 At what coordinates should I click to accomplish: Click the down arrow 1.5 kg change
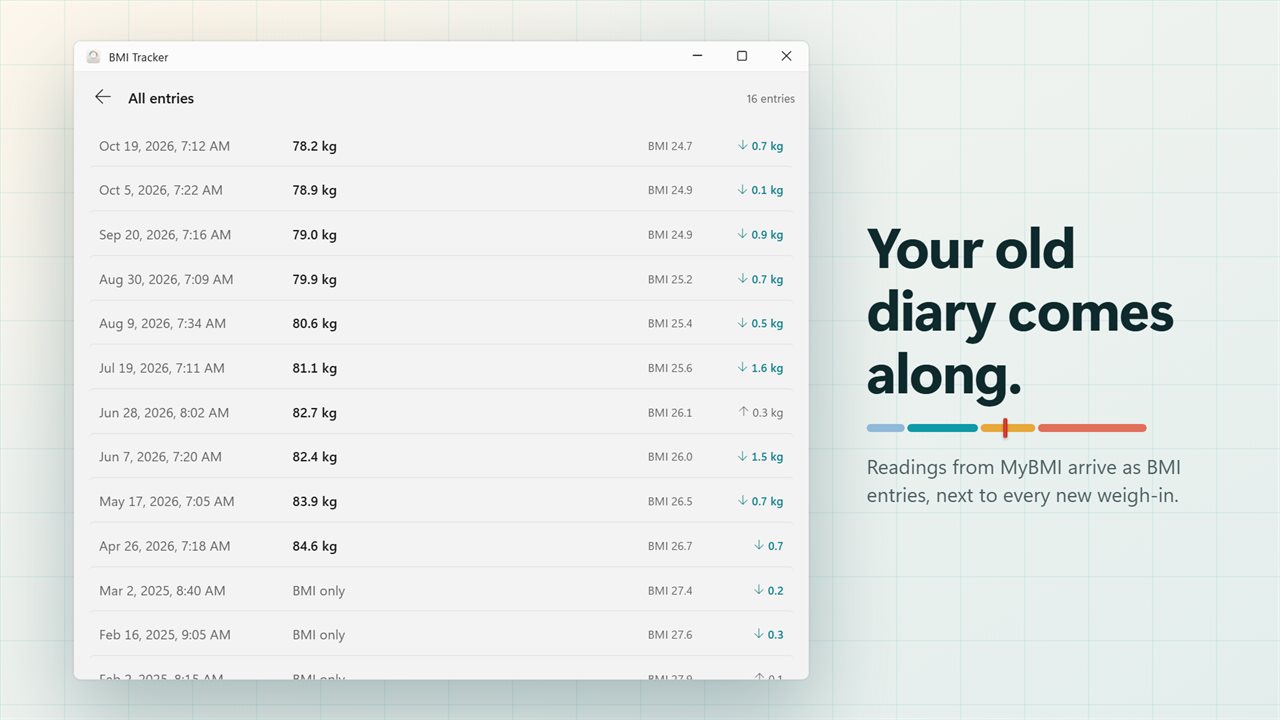760,457
